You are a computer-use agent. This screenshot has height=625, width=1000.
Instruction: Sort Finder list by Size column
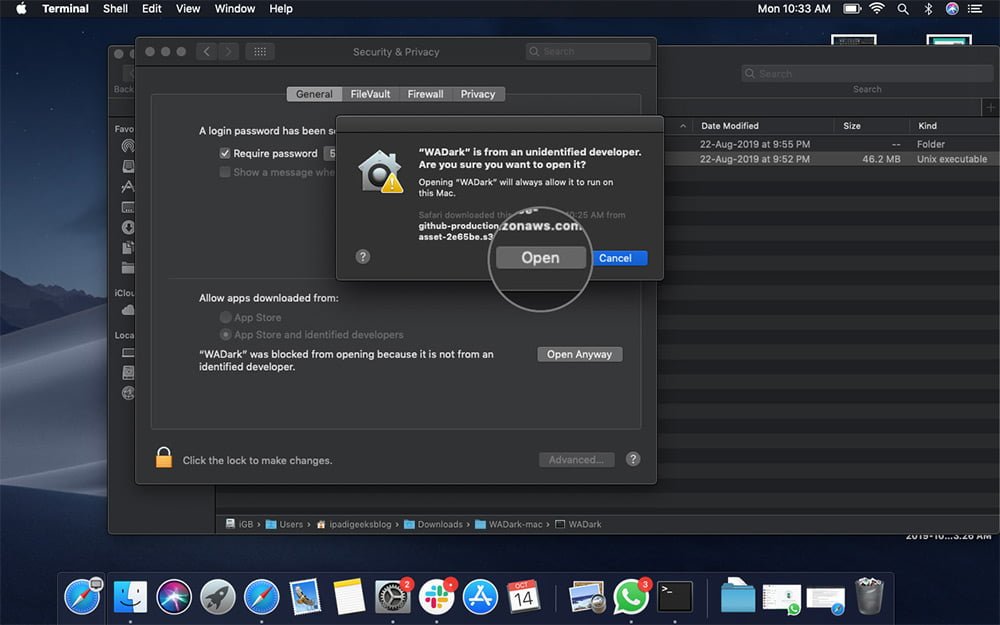851,126
